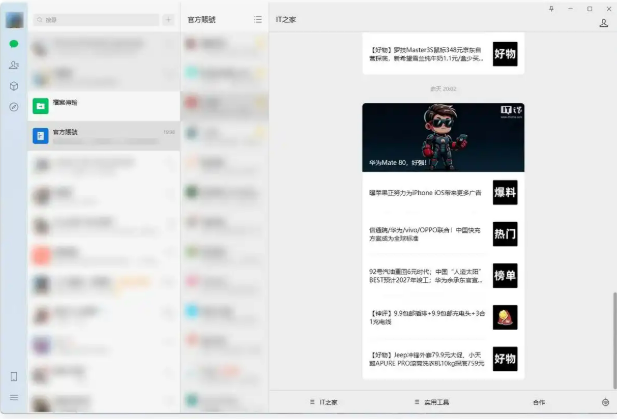Open the iPhone iOS ads article
Image resolution: width=617 pixels, height=419 pixels.
pos(443,192)
